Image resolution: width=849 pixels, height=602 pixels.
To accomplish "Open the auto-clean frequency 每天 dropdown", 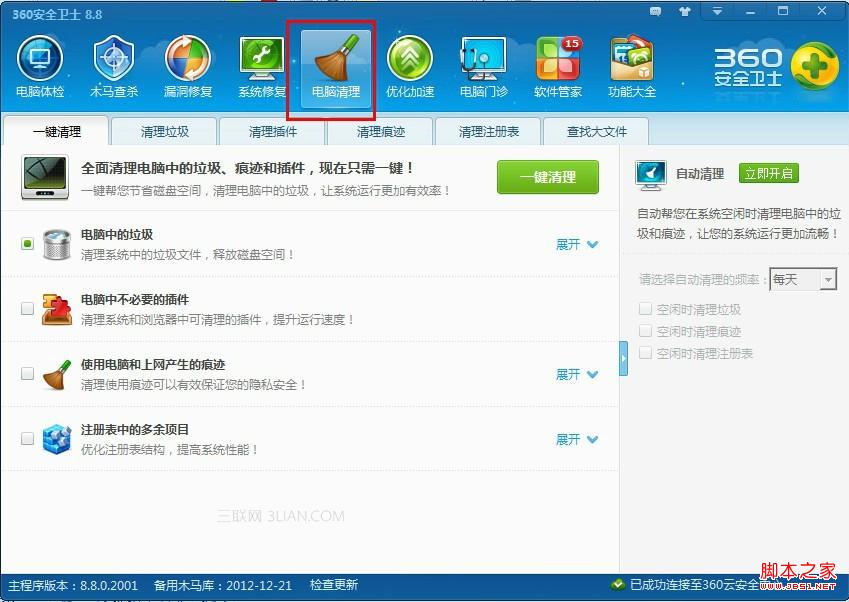I will click(x=803, y=280).
